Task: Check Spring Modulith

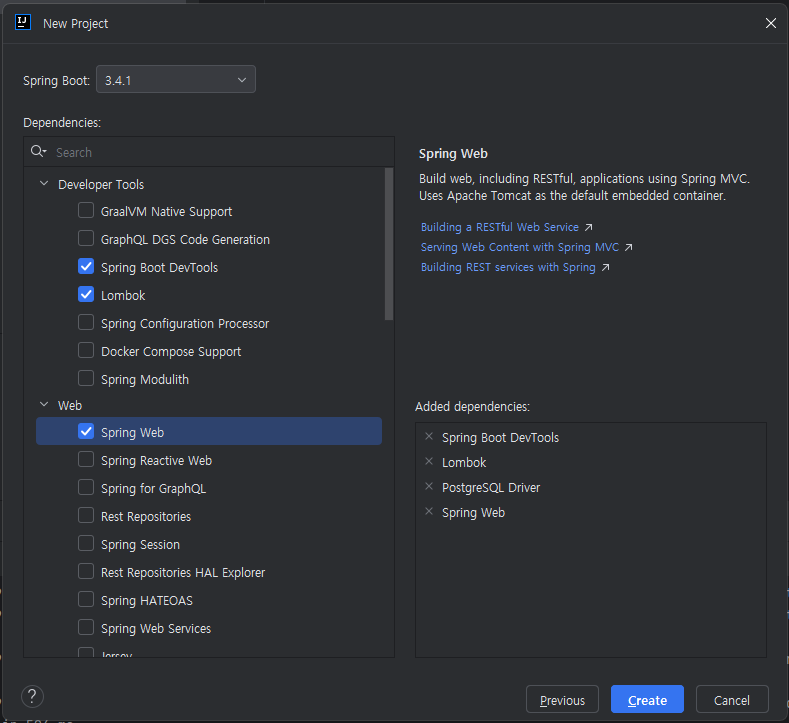Action: pyautogui.click(x=86, y=378)
